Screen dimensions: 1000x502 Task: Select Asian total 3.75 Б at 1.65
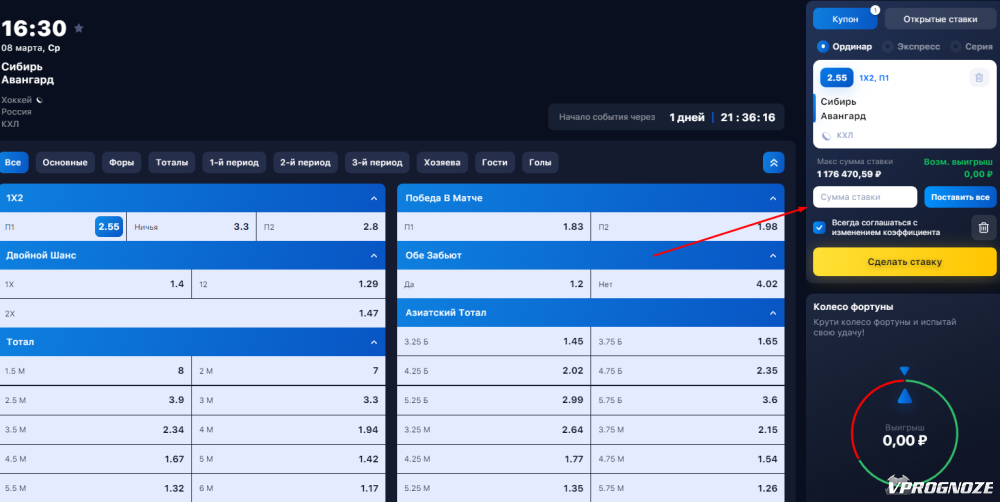coord(688,341)
